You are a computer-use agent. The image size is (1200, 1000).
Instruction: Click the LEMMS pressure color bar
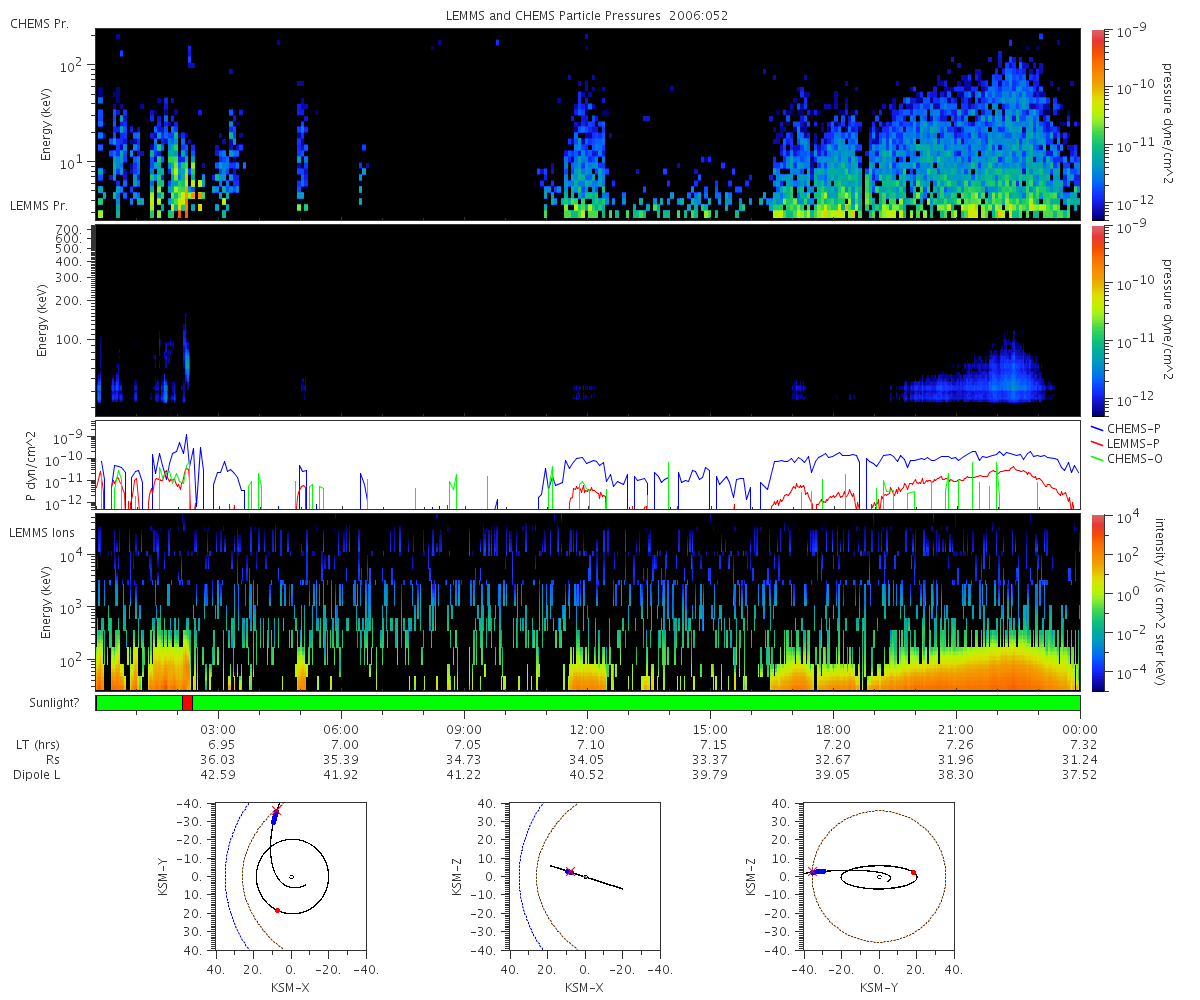(x=1098, y=320)
